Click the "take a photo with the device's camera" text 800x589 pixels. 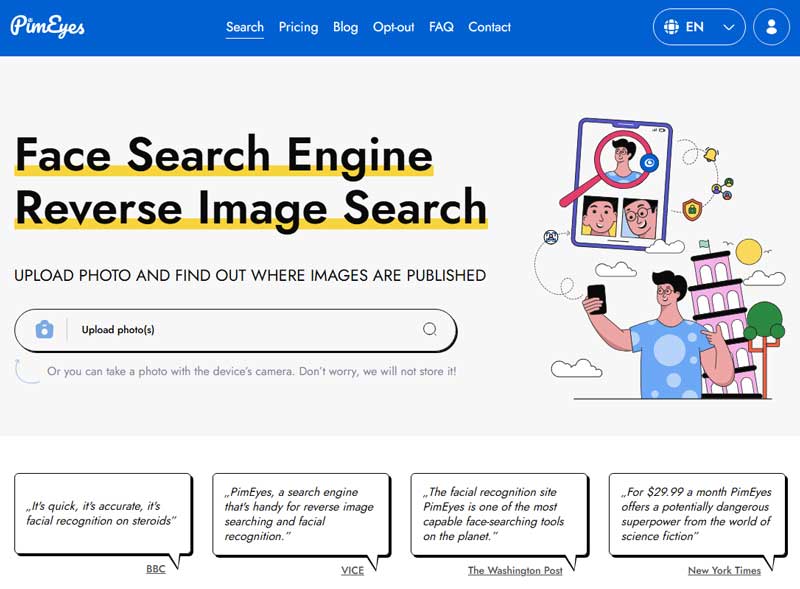[x=252, y=371]
